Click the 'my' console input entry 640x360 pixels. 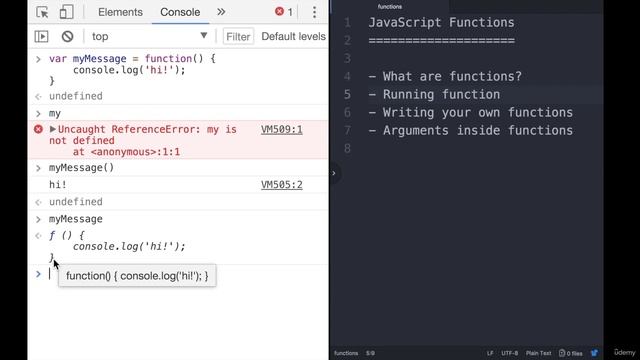[x=55, y=113]
